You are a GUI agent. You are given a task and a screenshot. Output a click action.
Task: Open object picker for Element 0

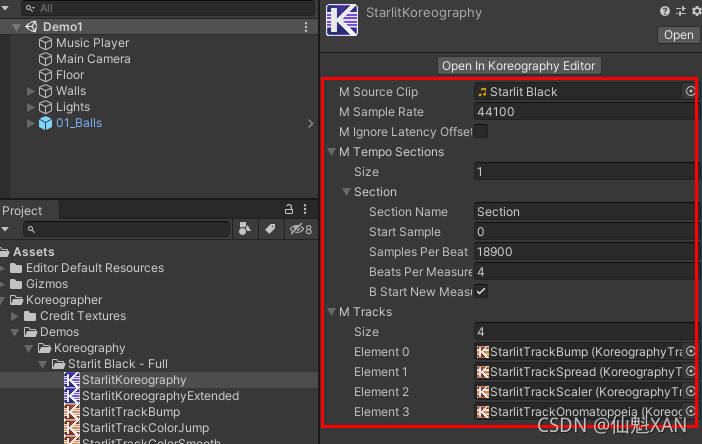tap(690, 351)
